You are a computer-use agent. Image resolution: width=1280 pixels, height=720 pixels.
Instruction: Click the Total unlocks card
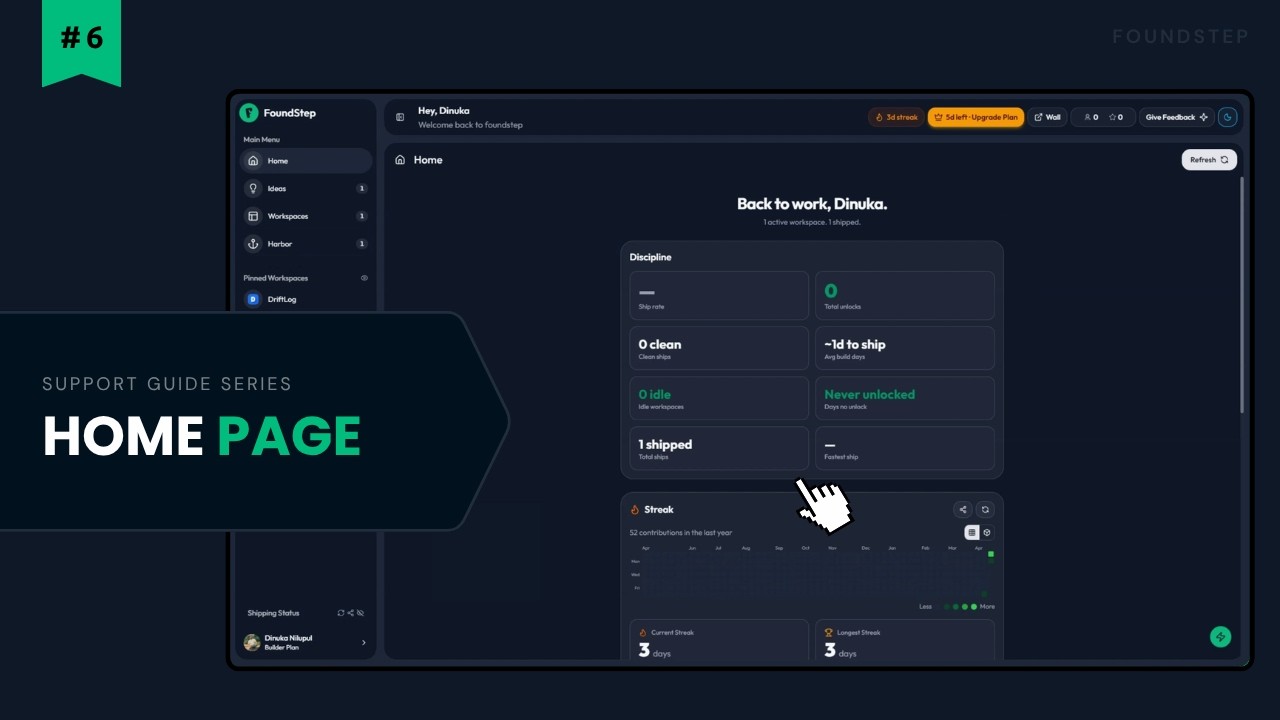point(905,295)
